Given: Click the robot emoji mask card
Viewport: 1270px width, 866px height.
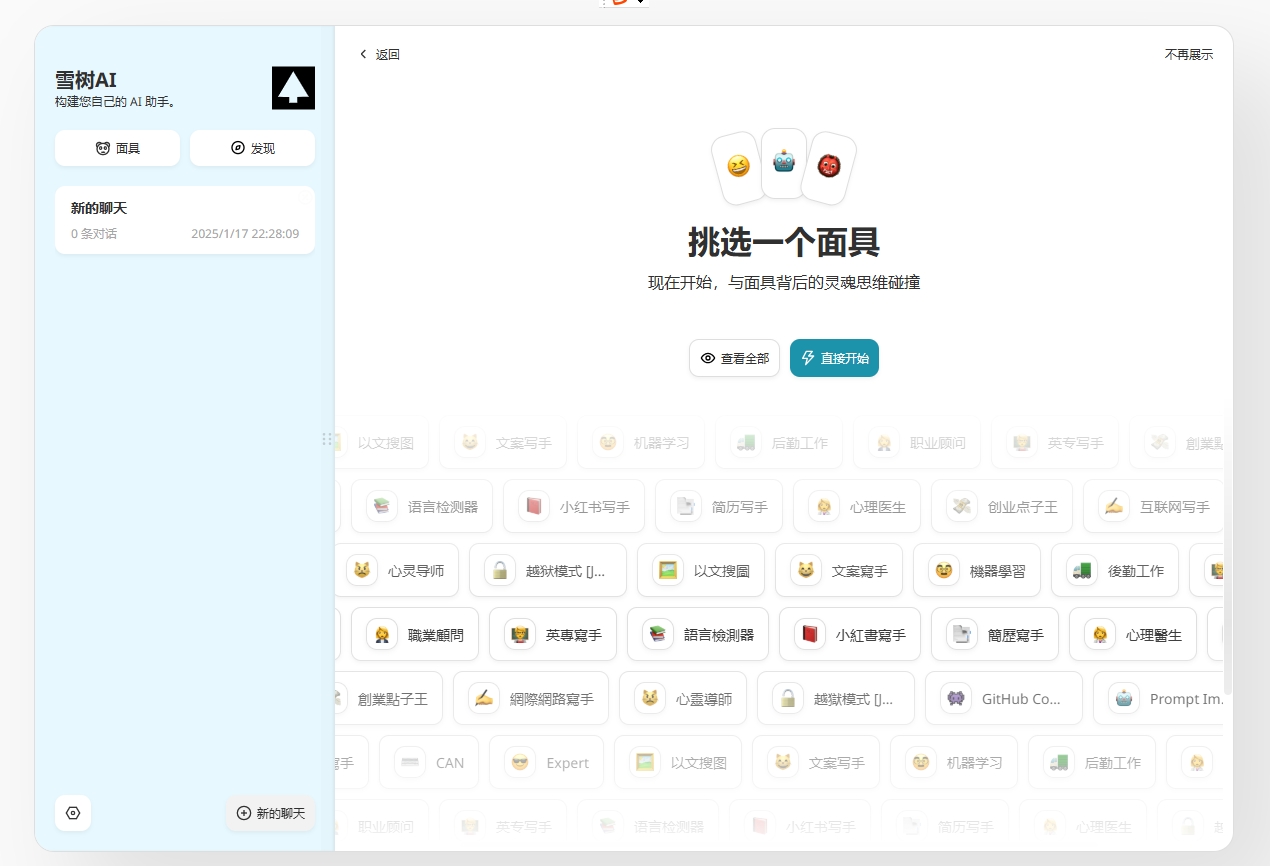Looking at the screenshot, I should [x=783, y=163].
